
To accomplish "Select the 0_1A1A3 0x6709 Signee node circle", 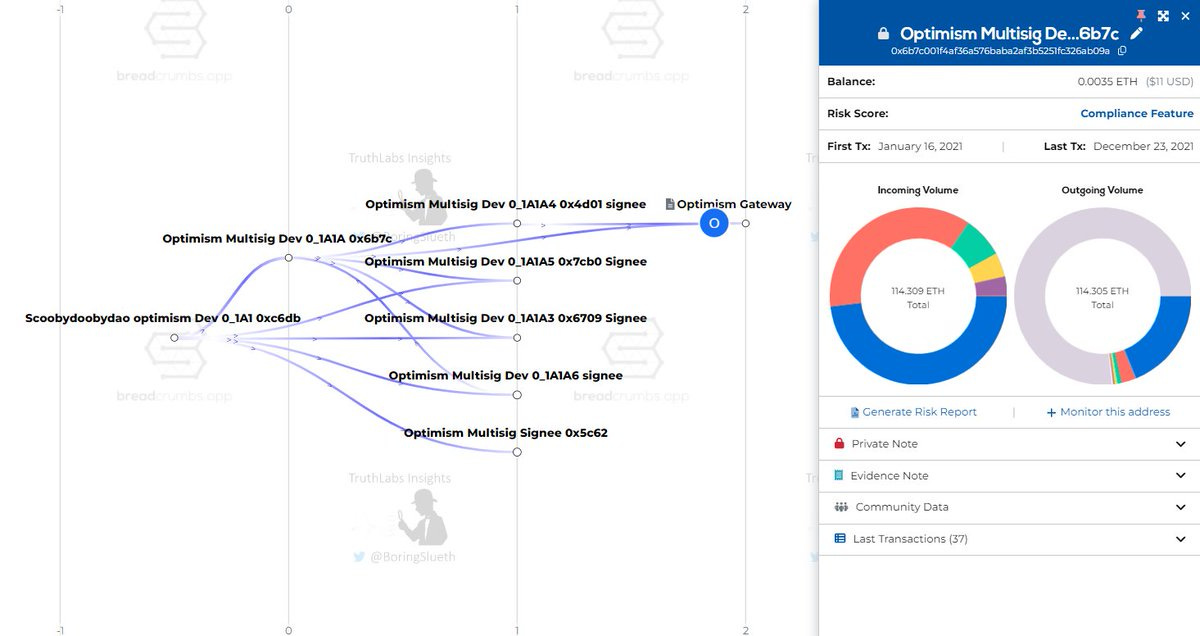I will tap(517, 338).
